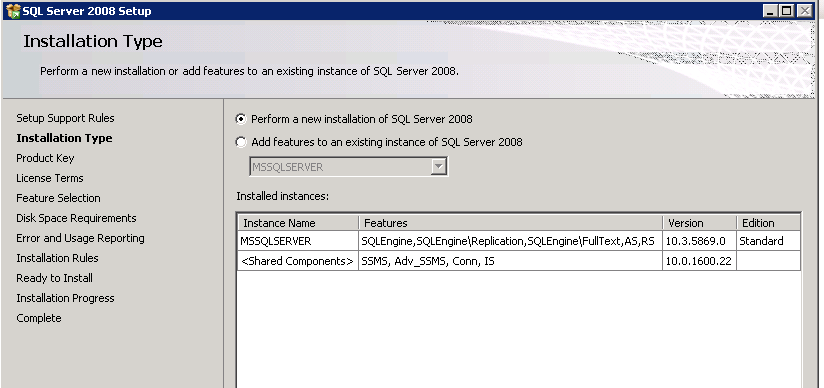
Task: Click the Installation Progress step
Action: tap(65, 298)
